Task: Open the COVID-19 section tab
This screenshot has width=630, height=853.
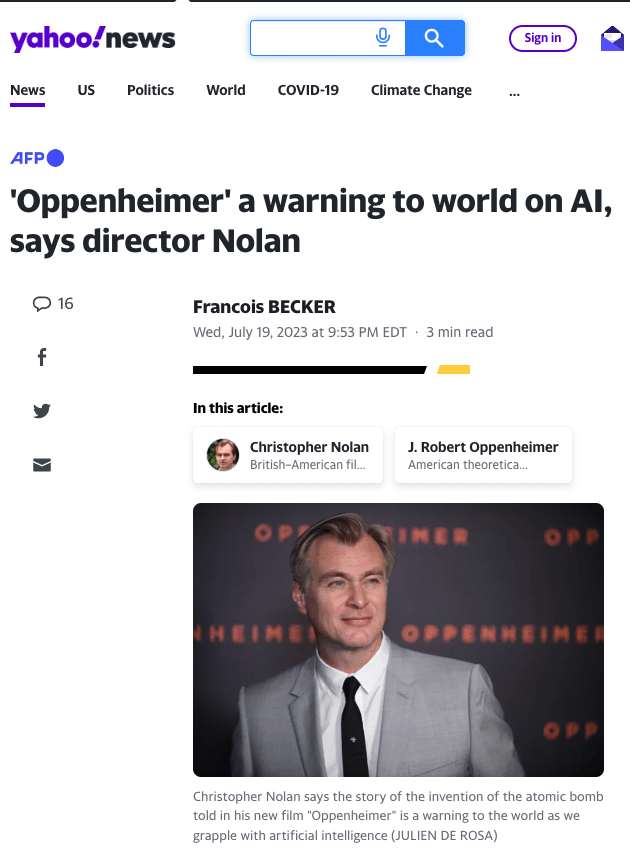Action: tap(308, 90)
